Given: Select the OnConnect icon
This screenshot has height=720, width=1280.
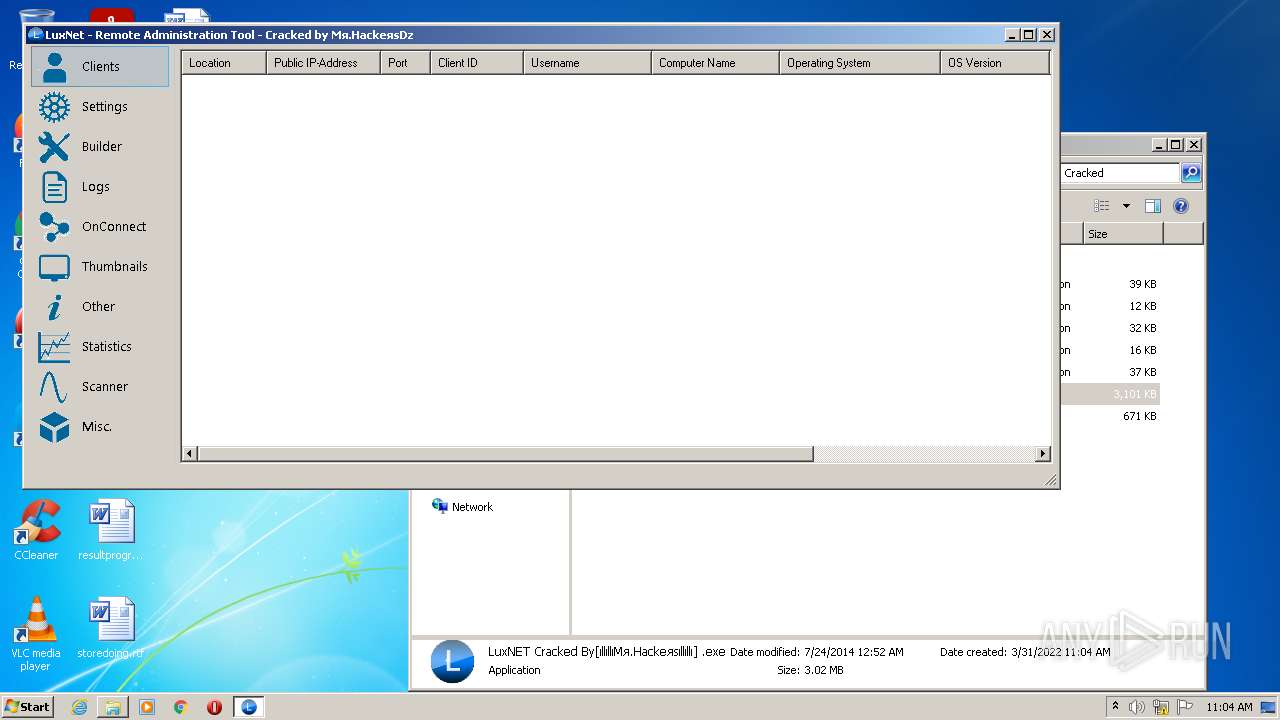Looking at the screenshot, I should tap(54, 226).
